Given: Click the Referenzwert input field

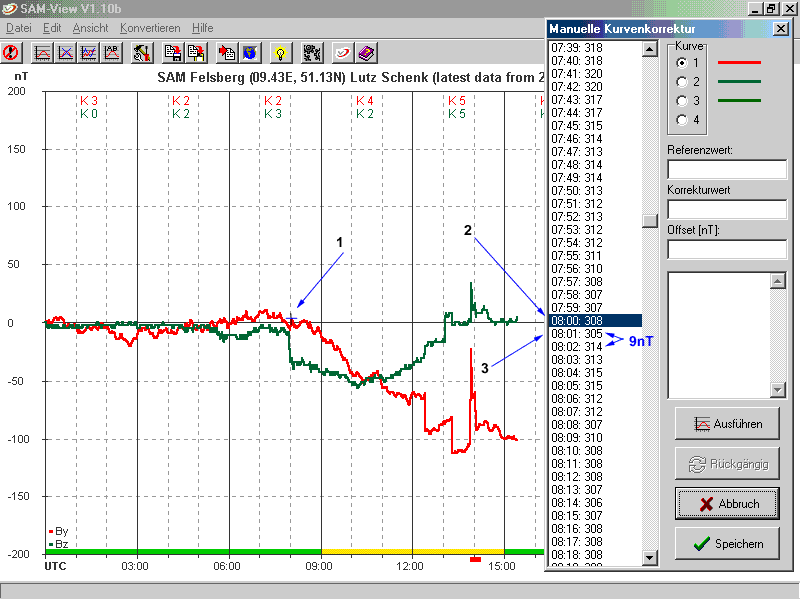Looking at the screenshot, I should pos(727,169).
